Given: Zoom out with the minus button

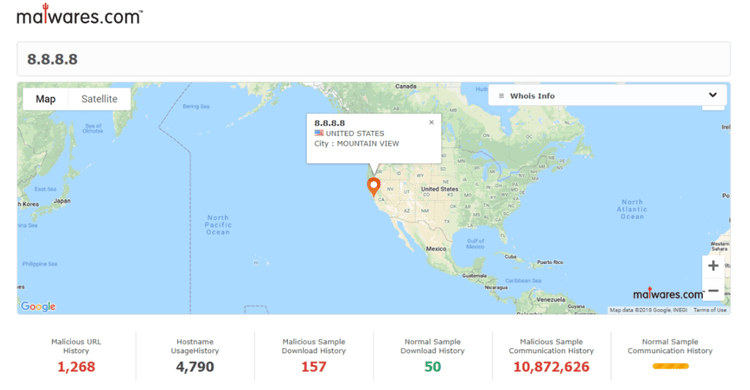Looking at the screenshot, I should (x=713, y=290).
